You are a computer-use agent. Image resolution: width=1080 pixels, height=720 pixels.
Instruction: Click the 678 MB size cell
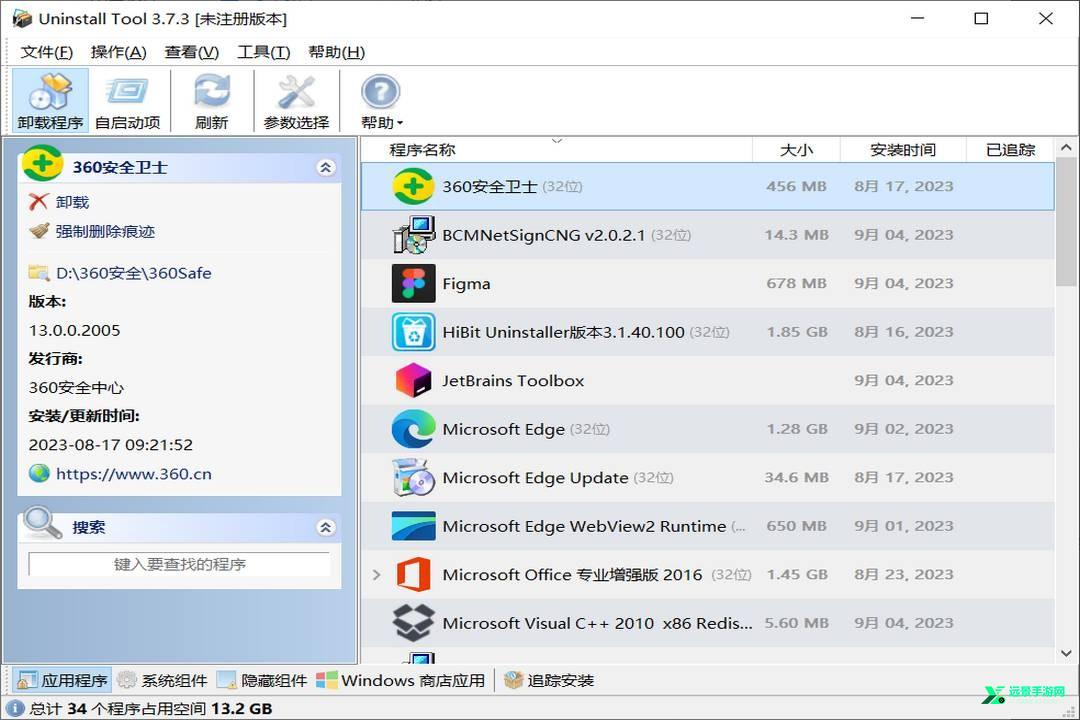click(796, 283)
